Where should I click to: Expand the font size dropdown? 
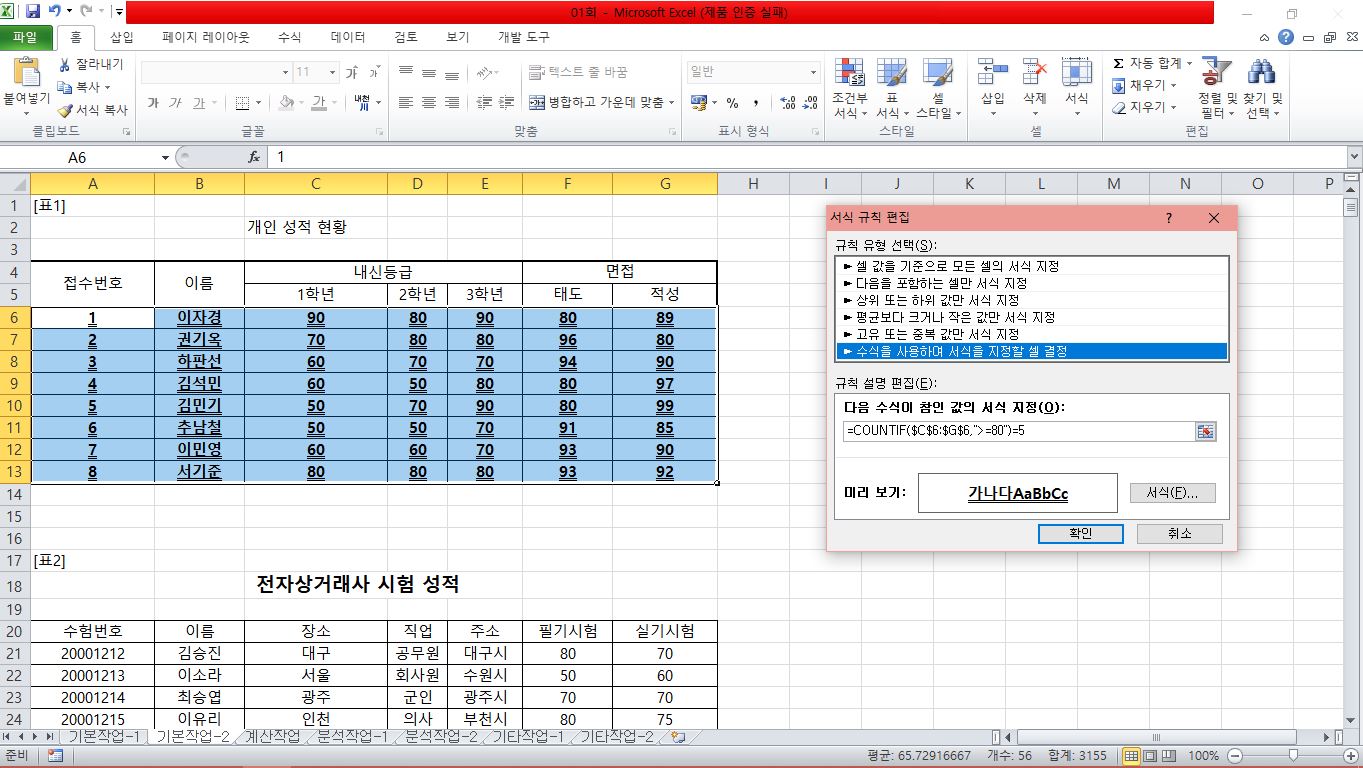click(x=331, y=72)
